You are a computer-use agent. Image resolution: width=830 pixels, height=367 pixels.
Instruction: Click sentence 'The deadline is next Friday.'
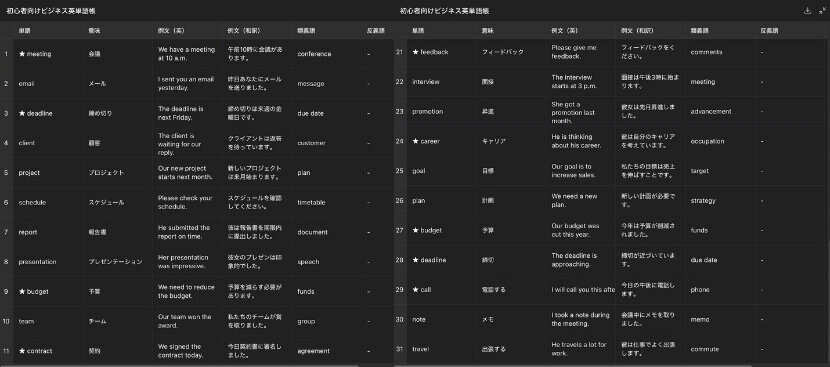point(181,113)
